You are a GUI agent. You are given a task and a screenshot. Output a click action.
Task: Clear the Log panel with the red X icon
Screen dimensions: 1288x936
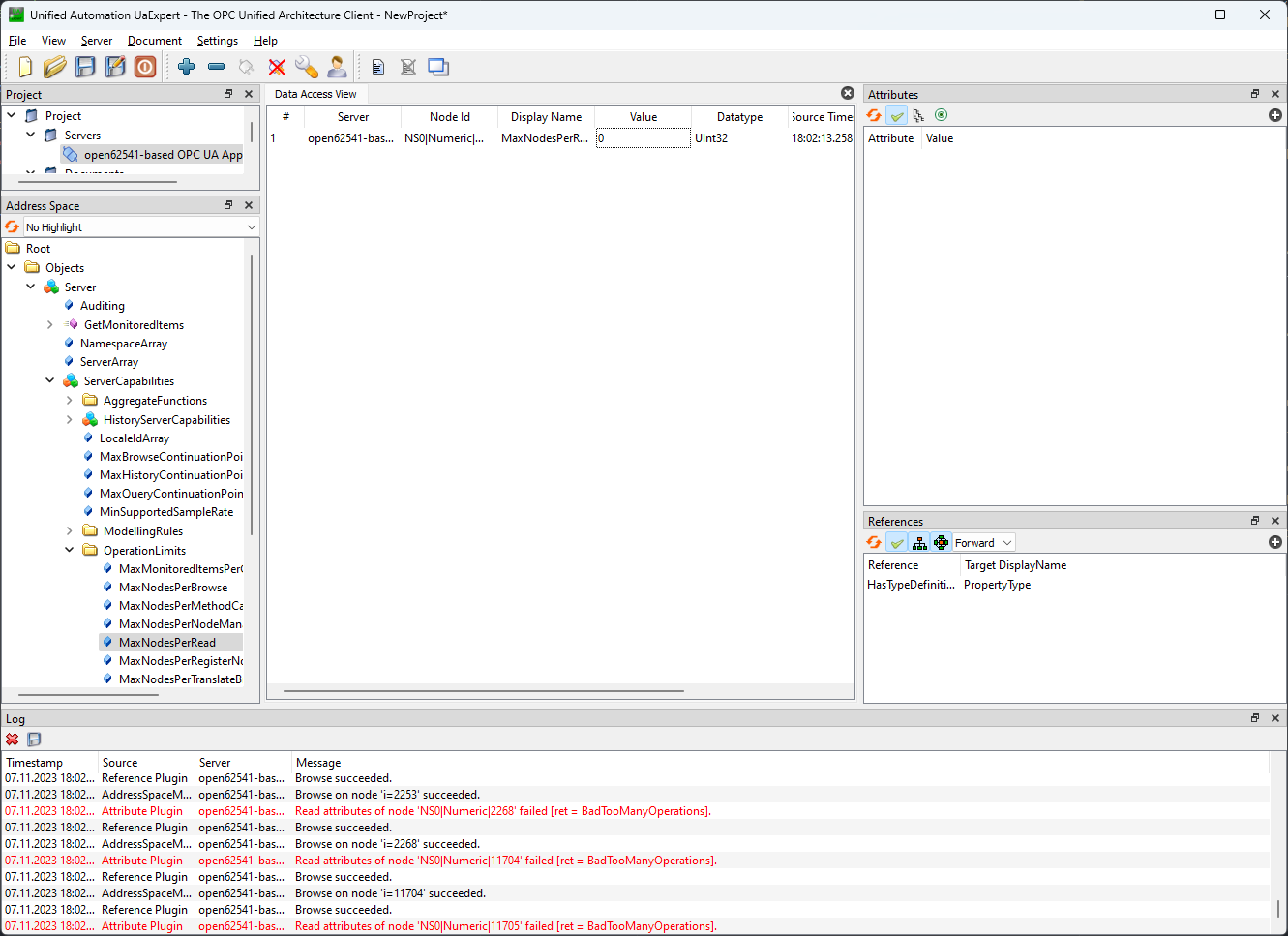pyautogui.click(x=12, y=739)
